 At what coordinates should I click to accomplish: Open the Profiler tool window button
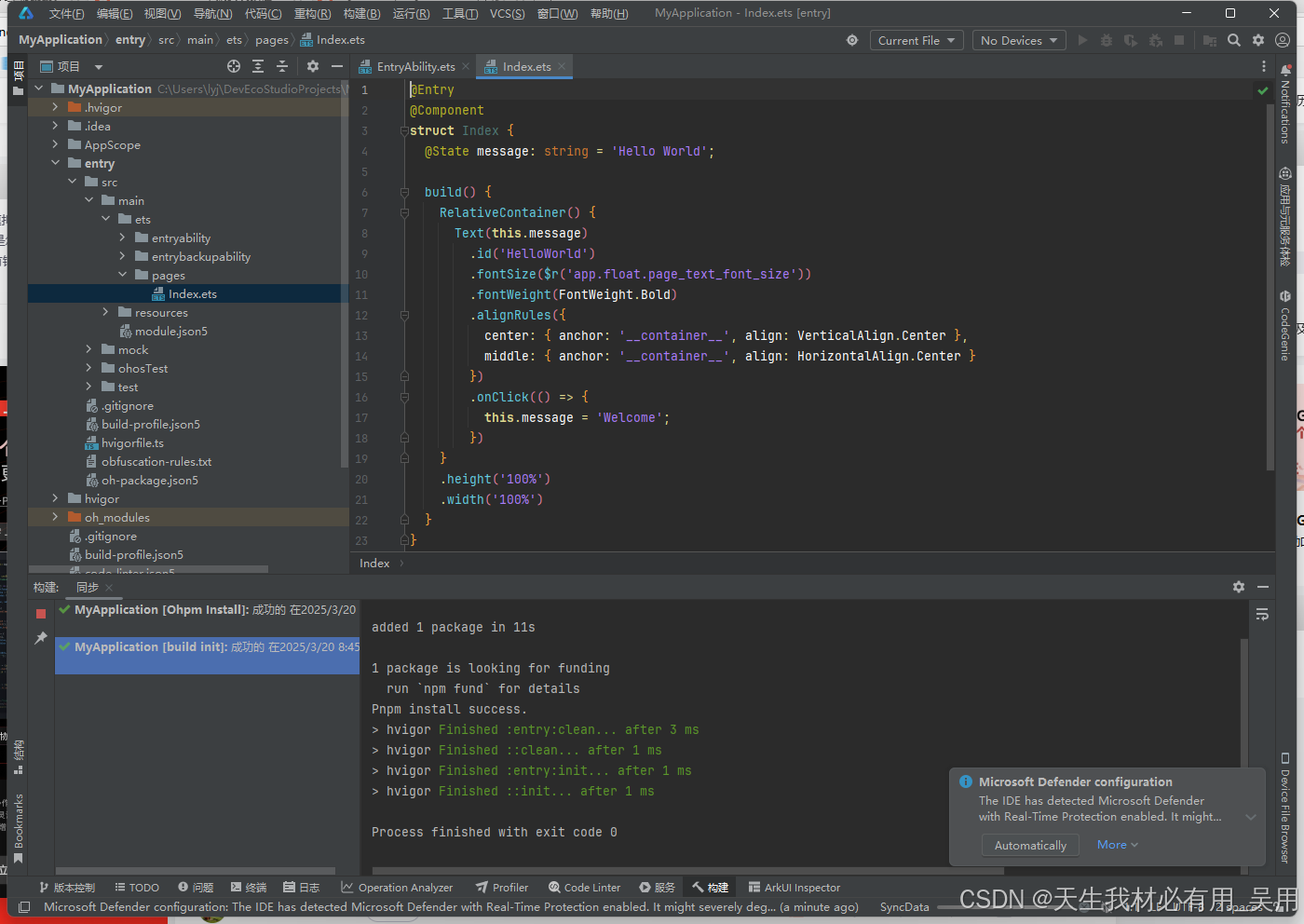click(501, 888)
